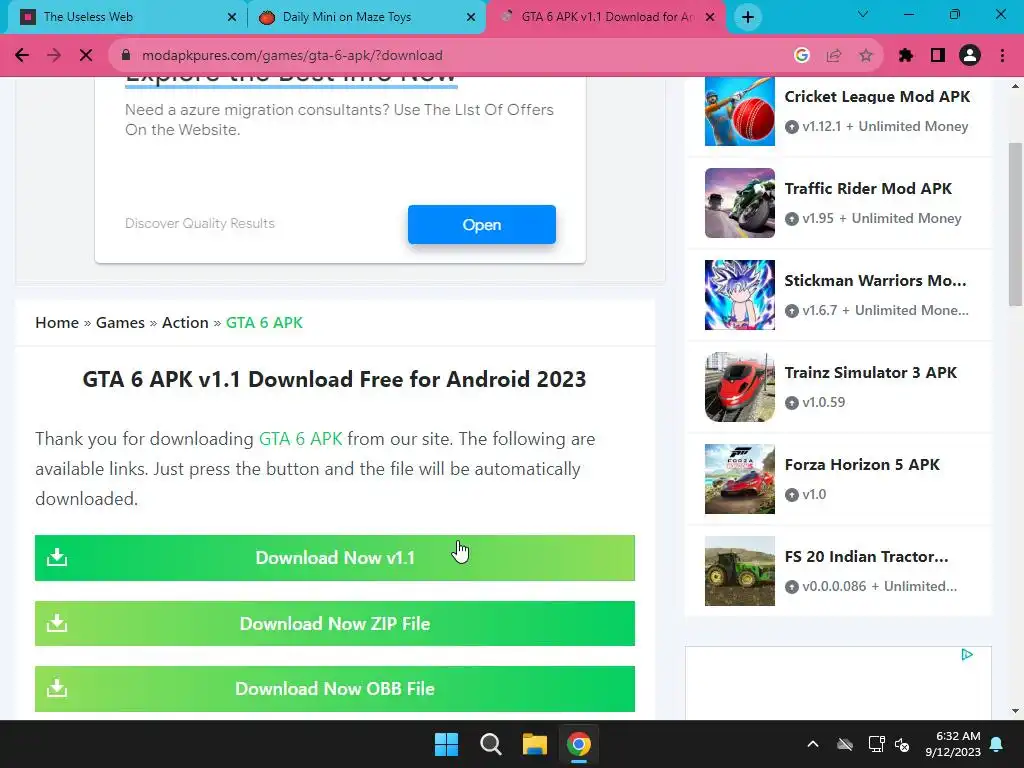This screenshot has width=1024, height=768.
Task: Open Forza Horizon 5 APK thumbnail
Action: [740, 479]
